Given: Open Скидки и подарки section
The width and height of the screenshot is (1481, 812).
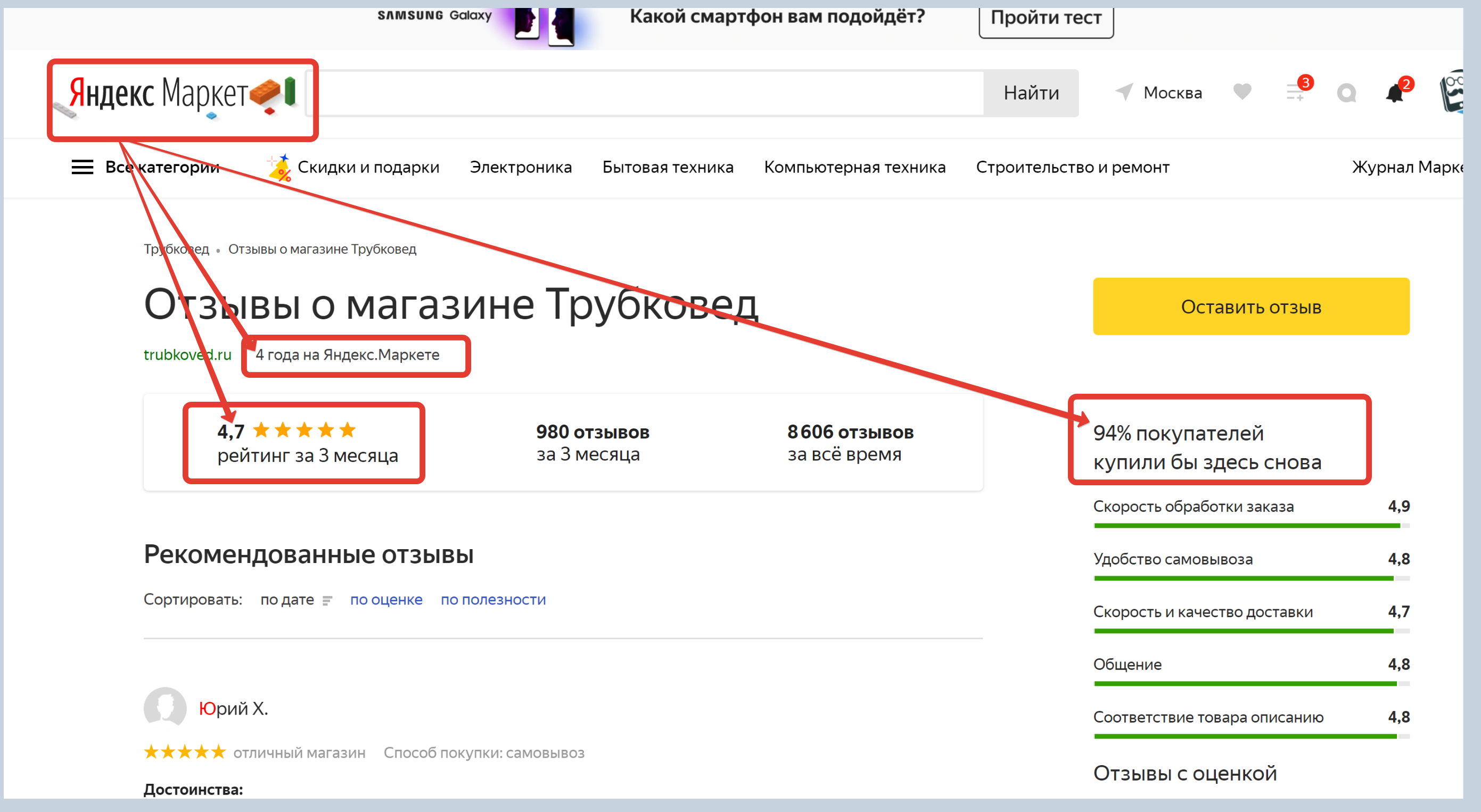Looking at the screenshot, I should [368, 167].
